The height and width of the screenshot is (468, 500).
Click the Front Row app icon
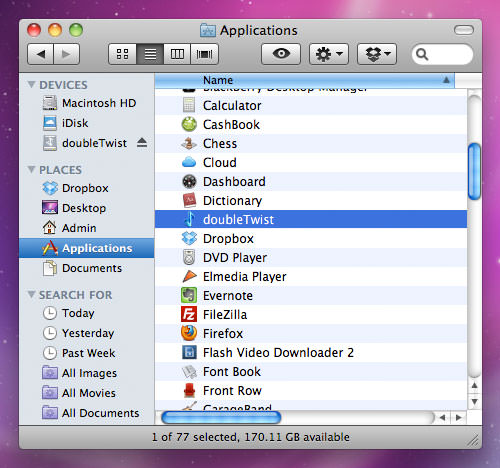189,390
